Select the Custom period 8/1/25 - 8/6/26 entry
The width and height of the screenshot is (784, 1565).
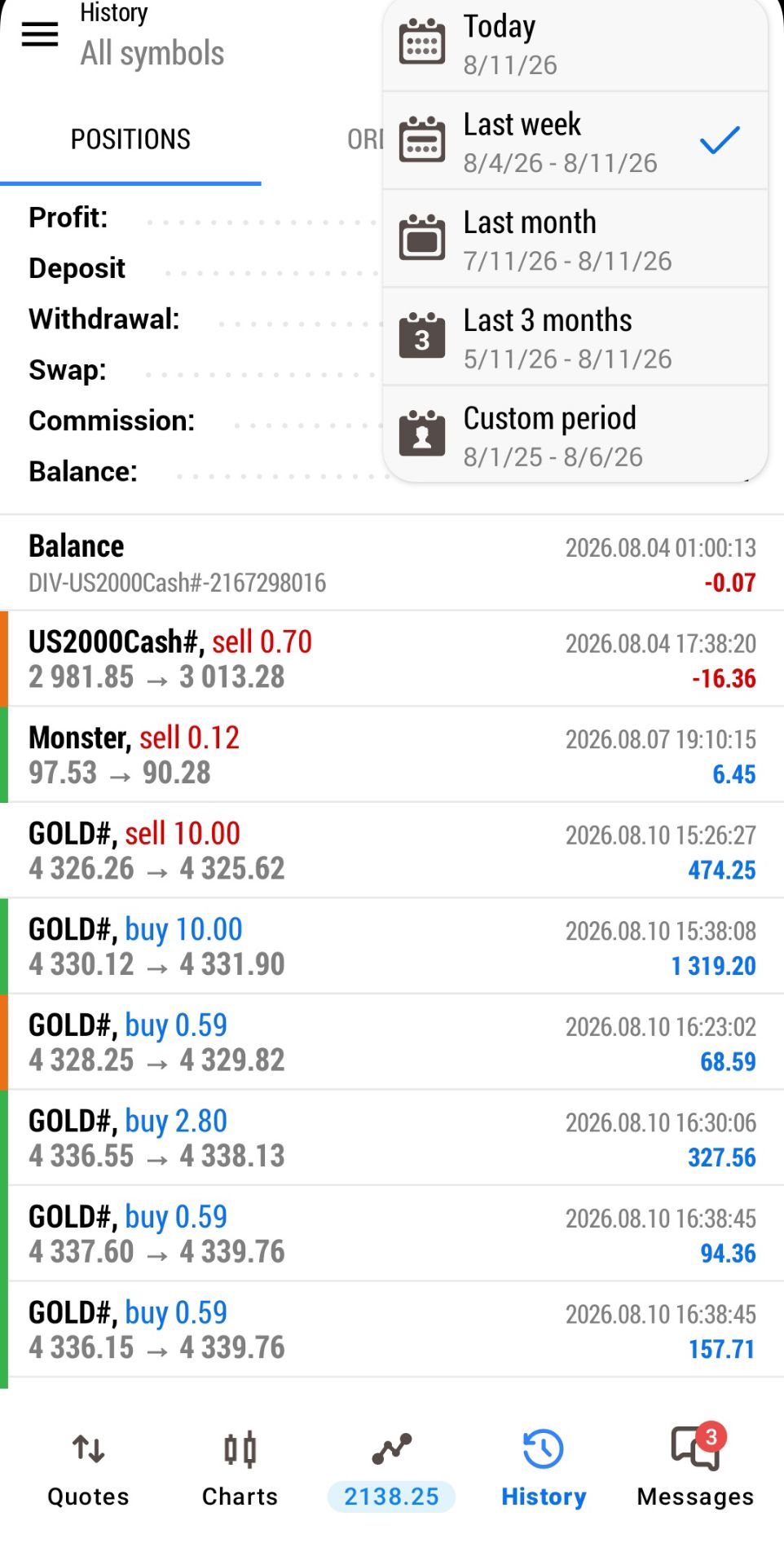click(x=575, y=434)
